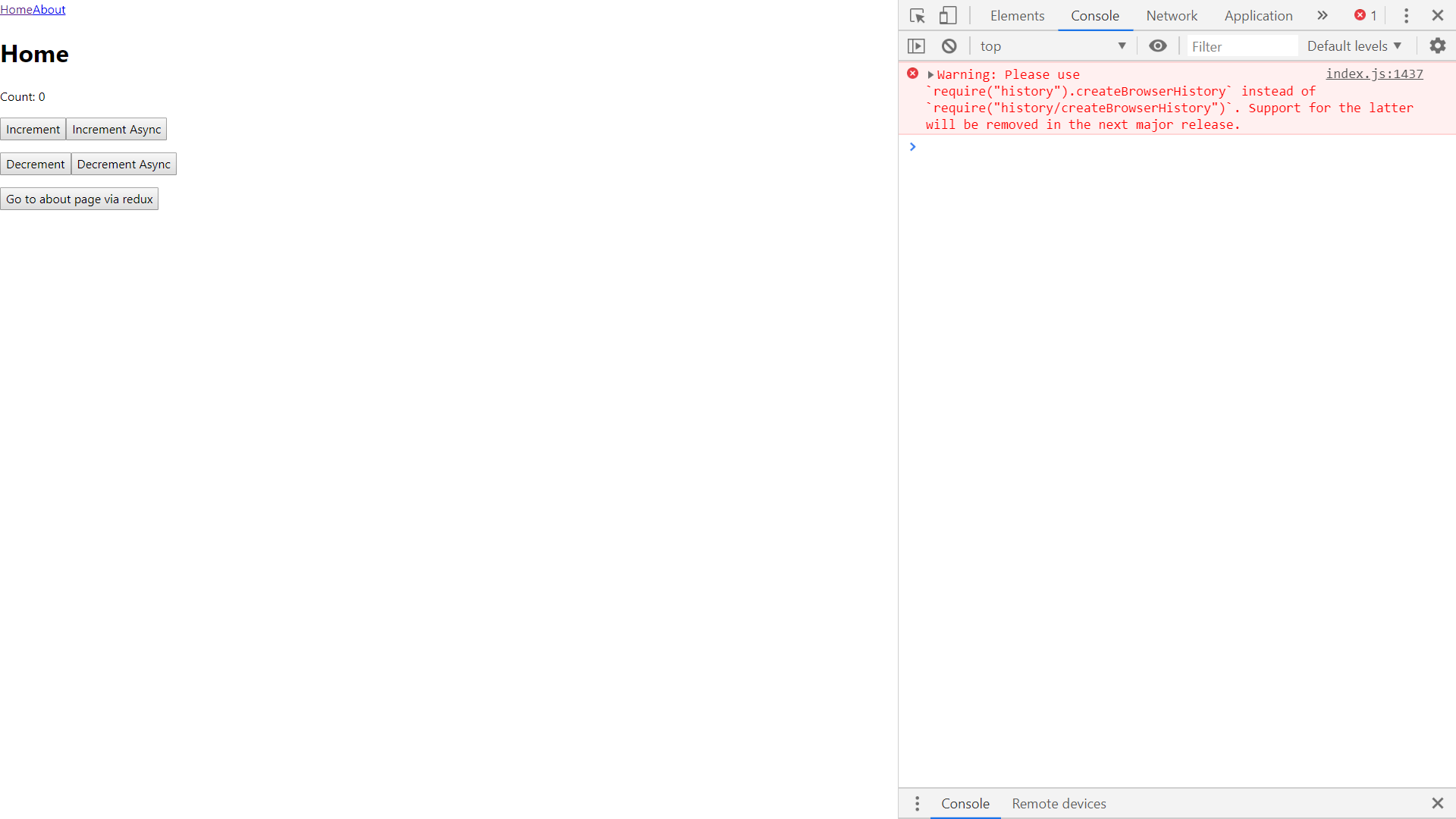Open the Default levels dropdown
The width and height of the screenshot is (1456, 819).
pyautogui.click(x=1354, y=46)
